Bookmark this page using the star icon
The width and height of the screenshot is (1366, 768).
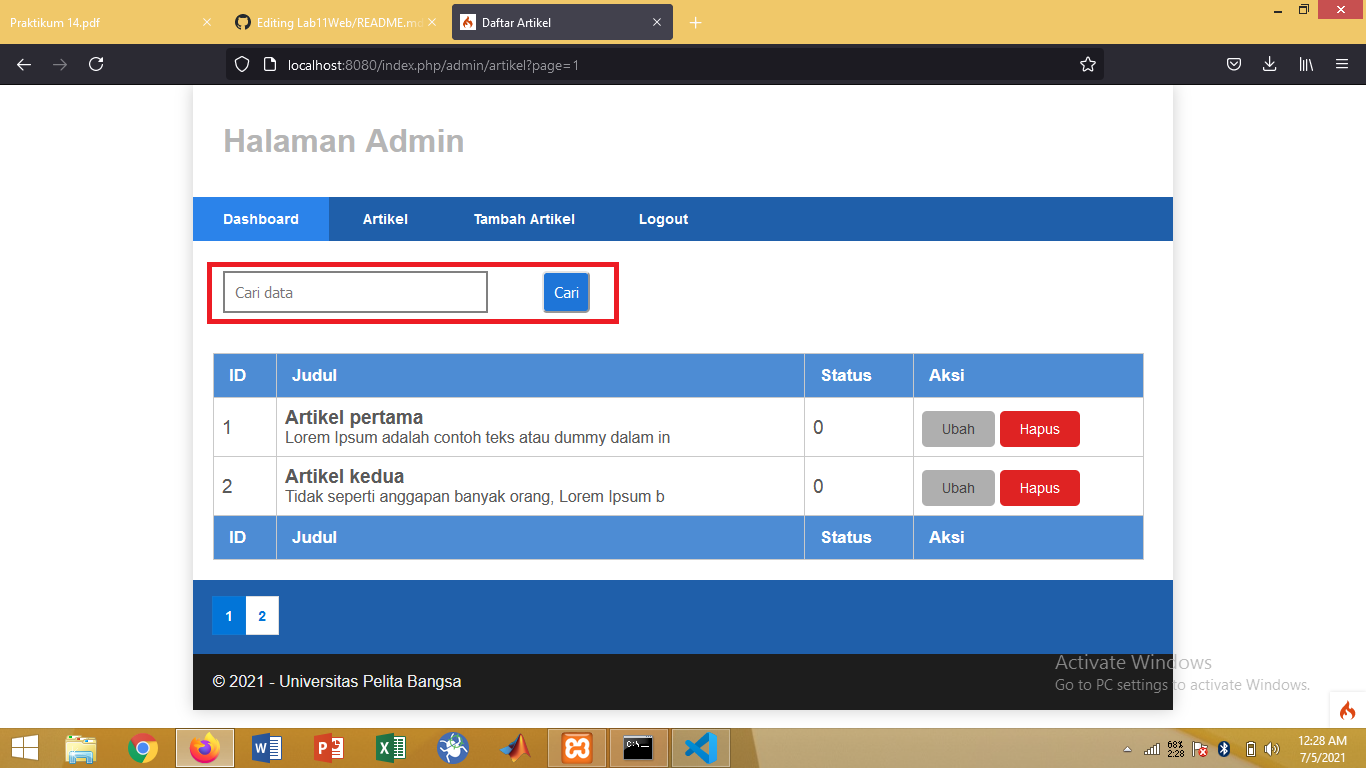tap(1087, 63)
